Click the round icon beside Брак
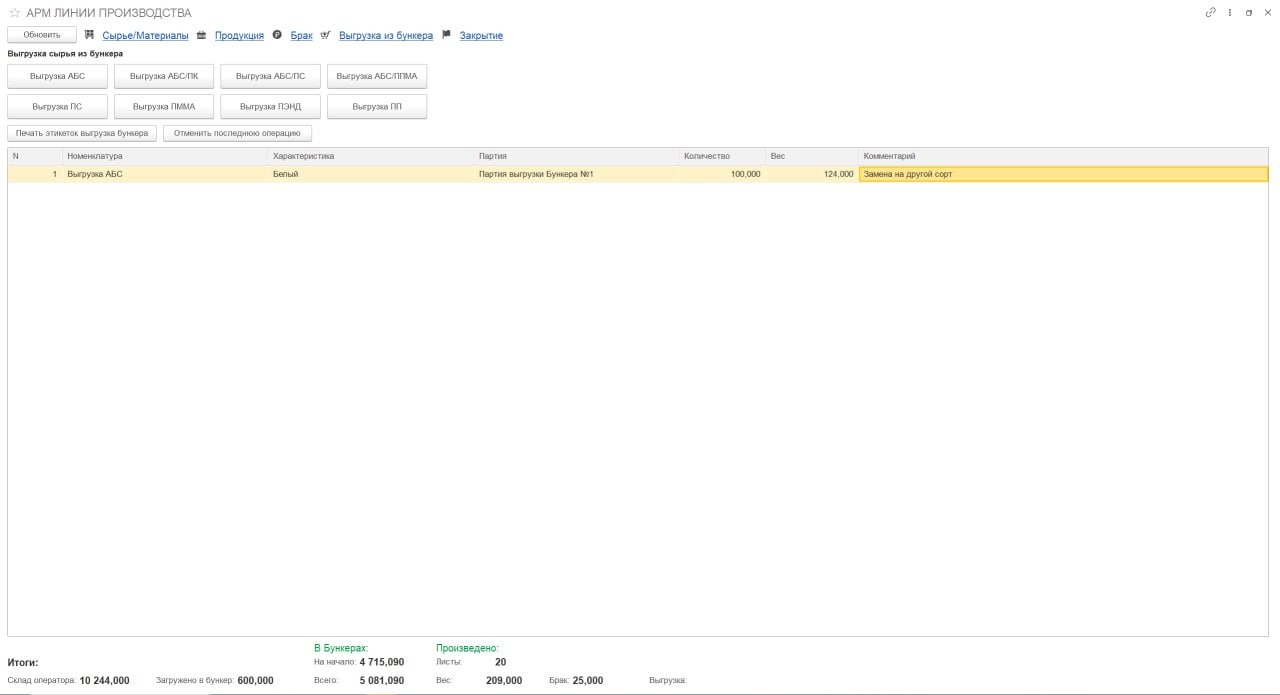1280x695 pixels. point(277,35)
